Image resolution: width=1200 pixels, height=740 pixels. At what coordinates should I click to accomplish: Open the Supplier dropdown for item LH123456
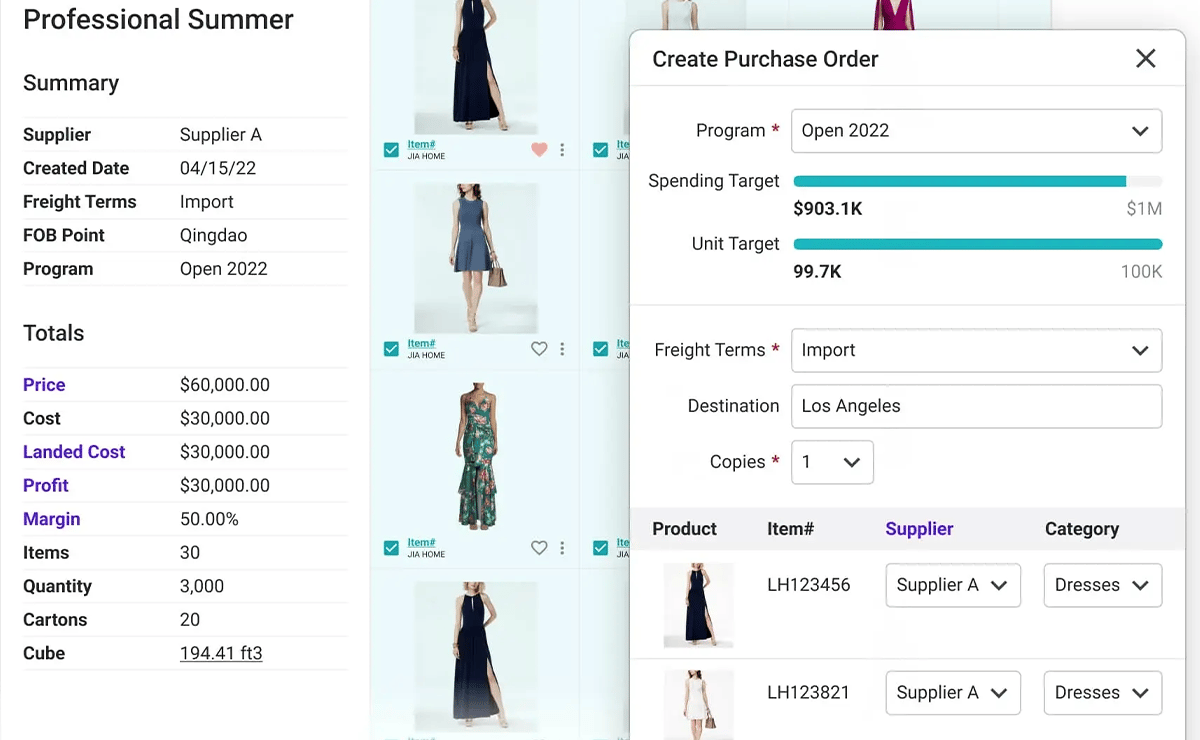[952, 585]
